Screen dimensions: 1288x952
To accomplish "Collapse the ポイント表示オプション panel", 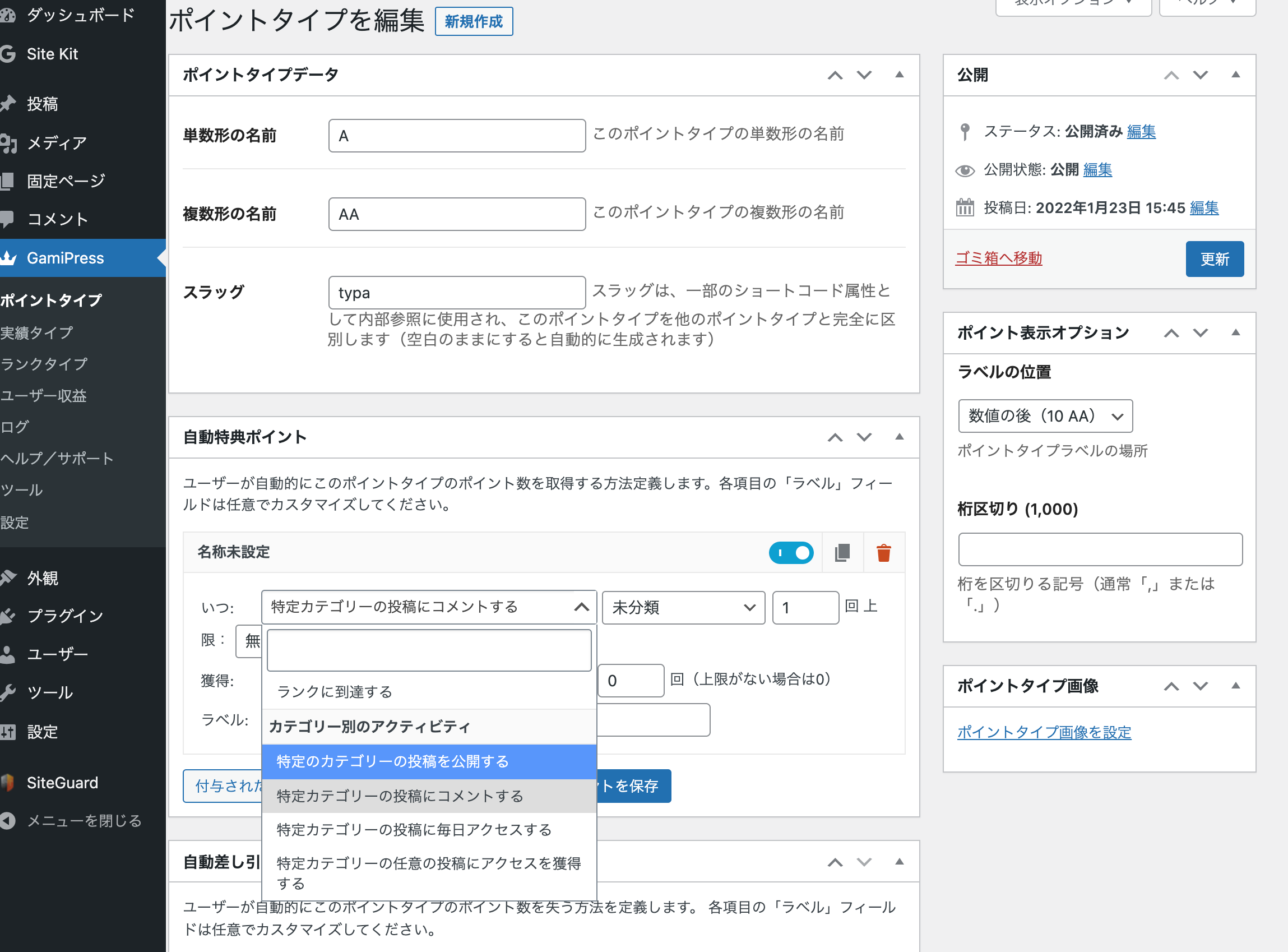I will pos(1235,332).
